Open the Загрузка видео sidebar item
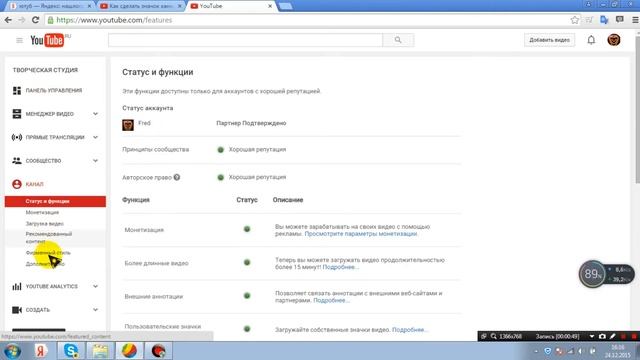Viewport: 640px width, 360px height. coord(44,224)
